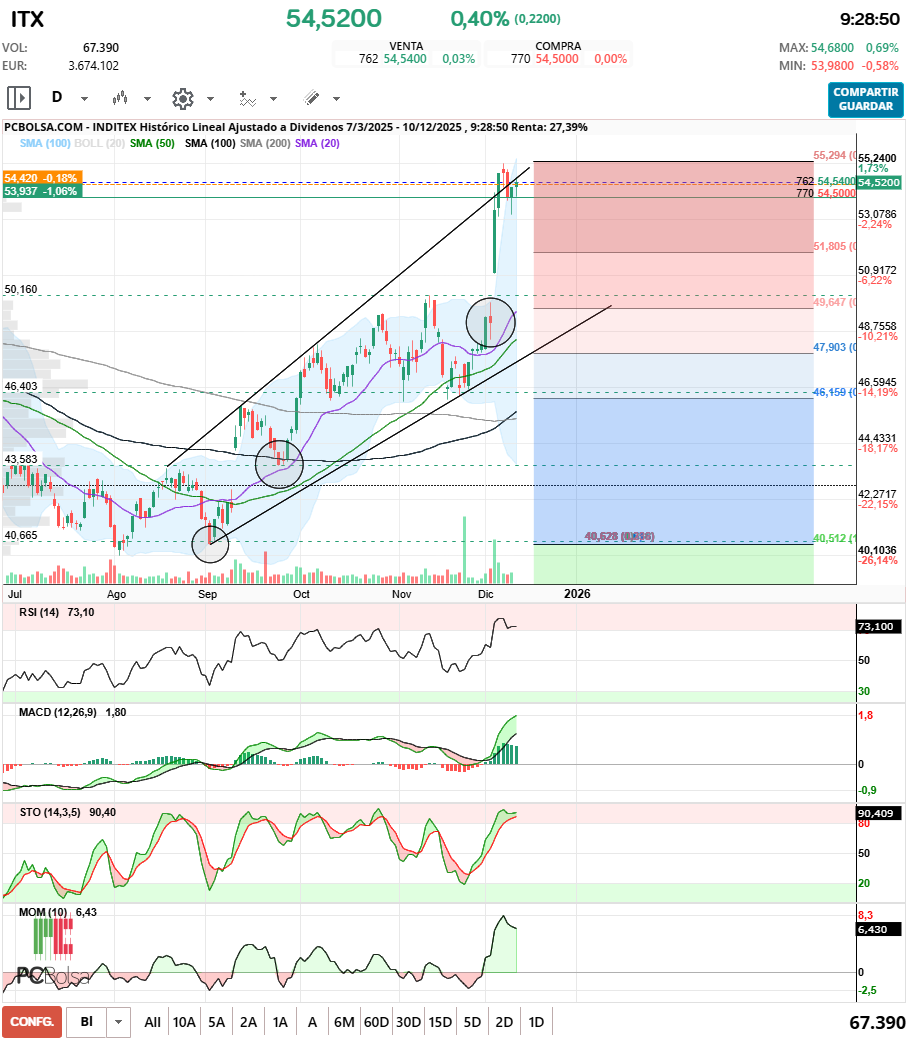The height and width of the screenshot is (1043, 919).
Task: Click the CONFG. button
Action: point(31,1022)
